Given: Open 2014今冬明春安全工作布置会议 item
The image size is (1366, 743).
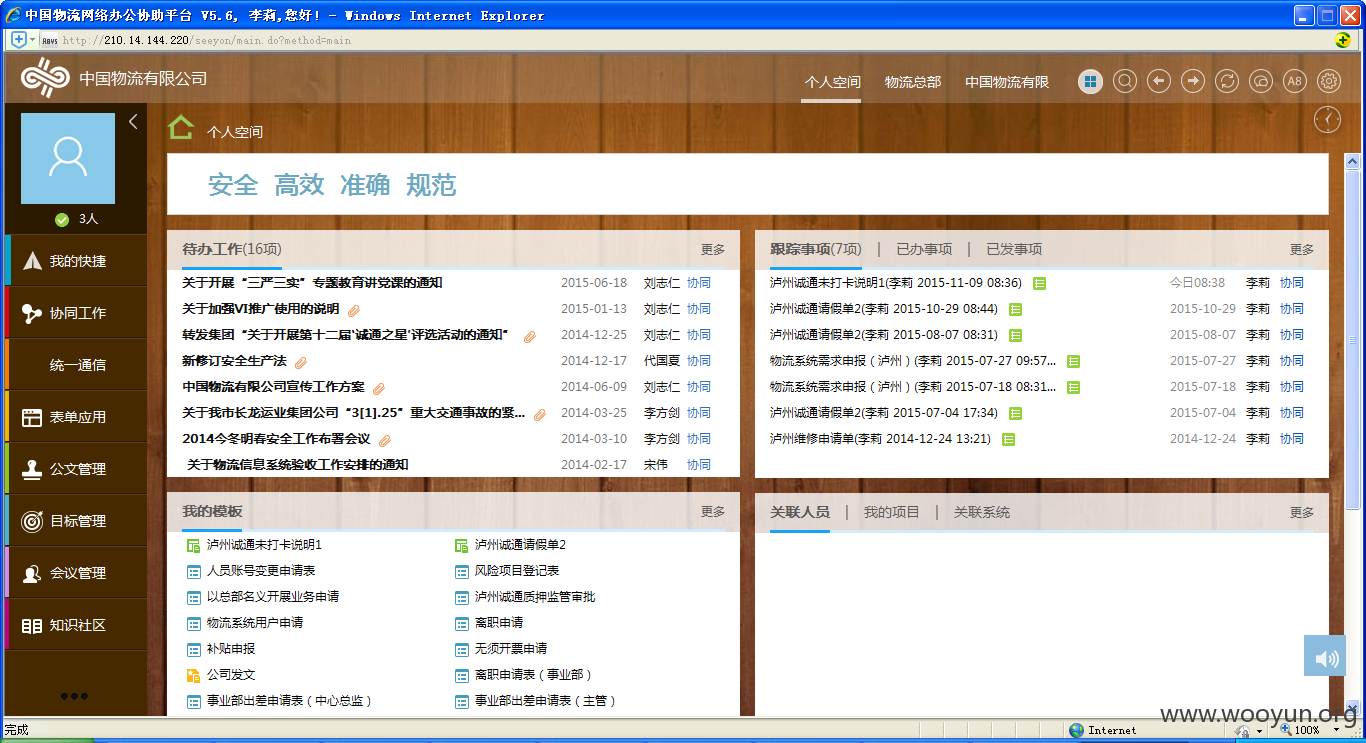Looking at the screenshot, I should pyautogui.click(x=276, y=438).
